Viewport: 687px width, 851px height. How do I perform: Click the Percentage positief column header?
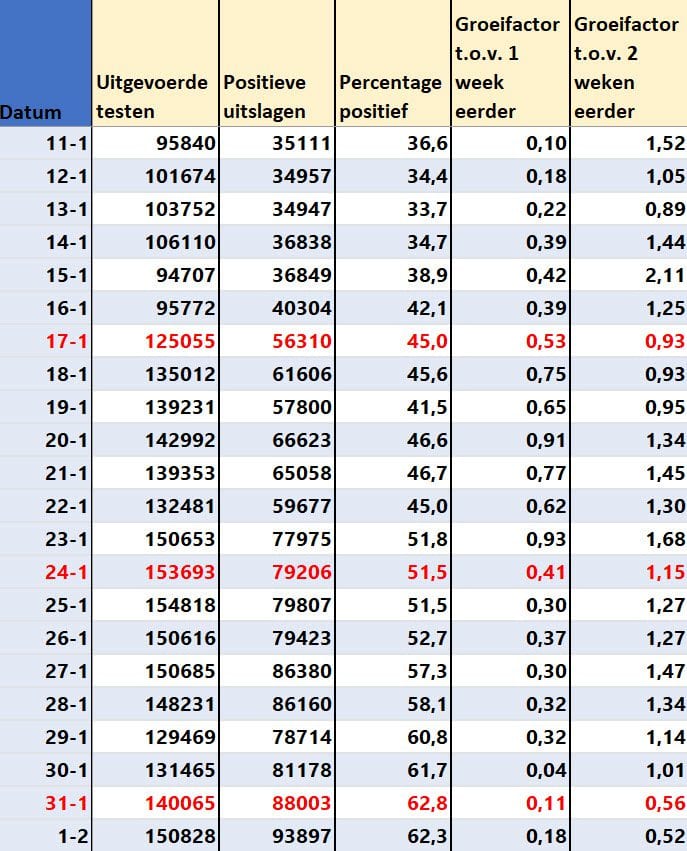[393, 63]
